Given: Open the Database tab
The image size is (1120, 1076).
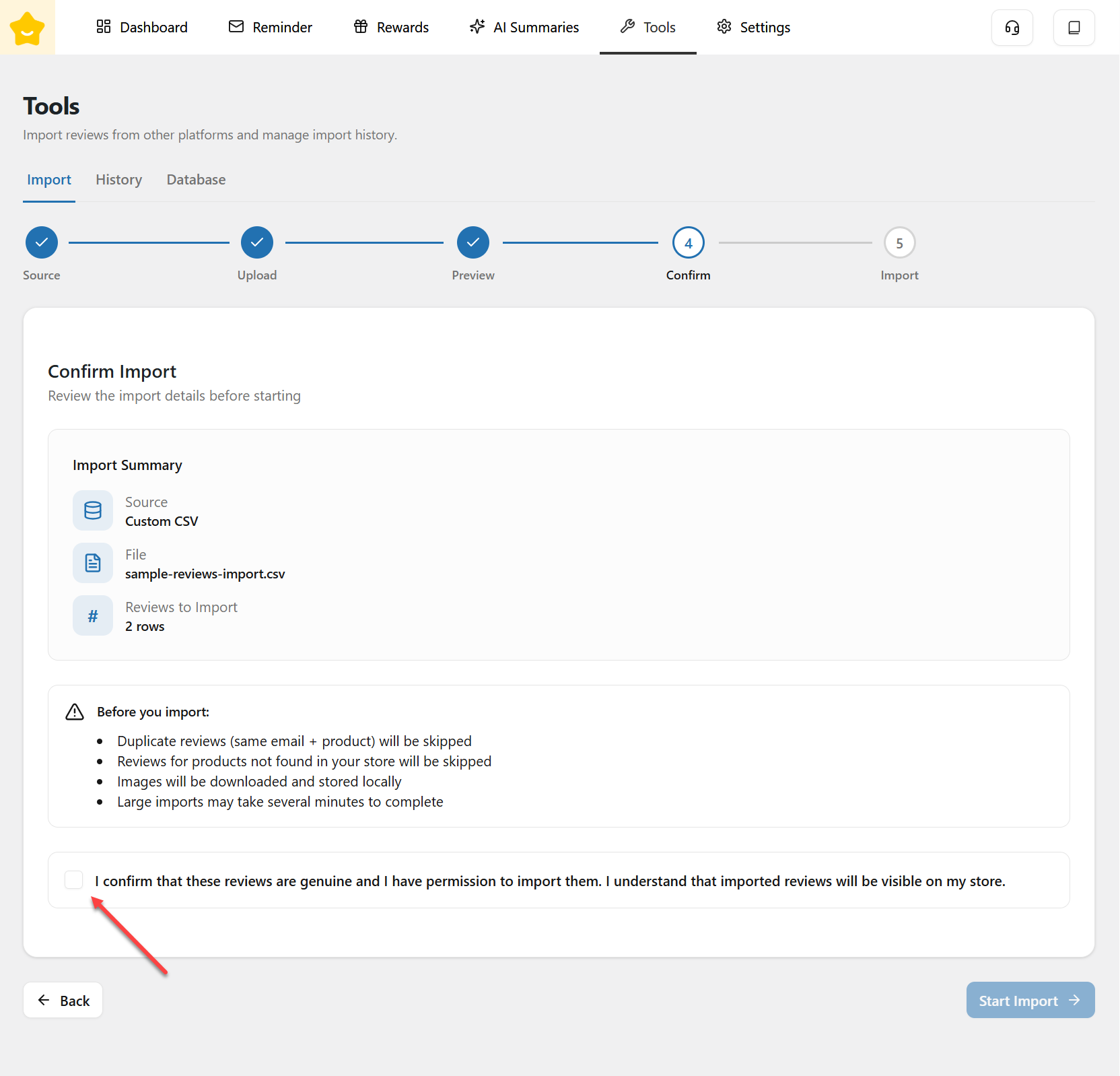Looking at the screenshot, I should pos(196,180).
